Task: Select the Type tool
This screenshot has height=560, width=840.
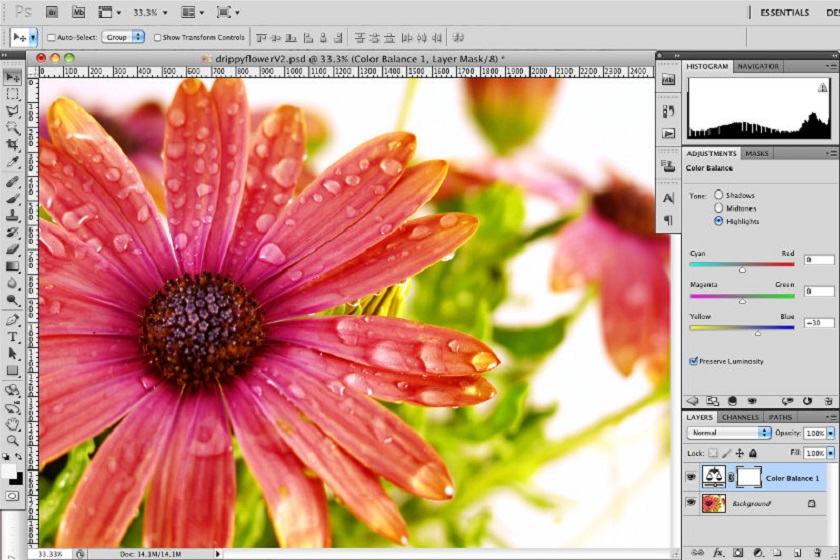Action: [x=13, y=337]
